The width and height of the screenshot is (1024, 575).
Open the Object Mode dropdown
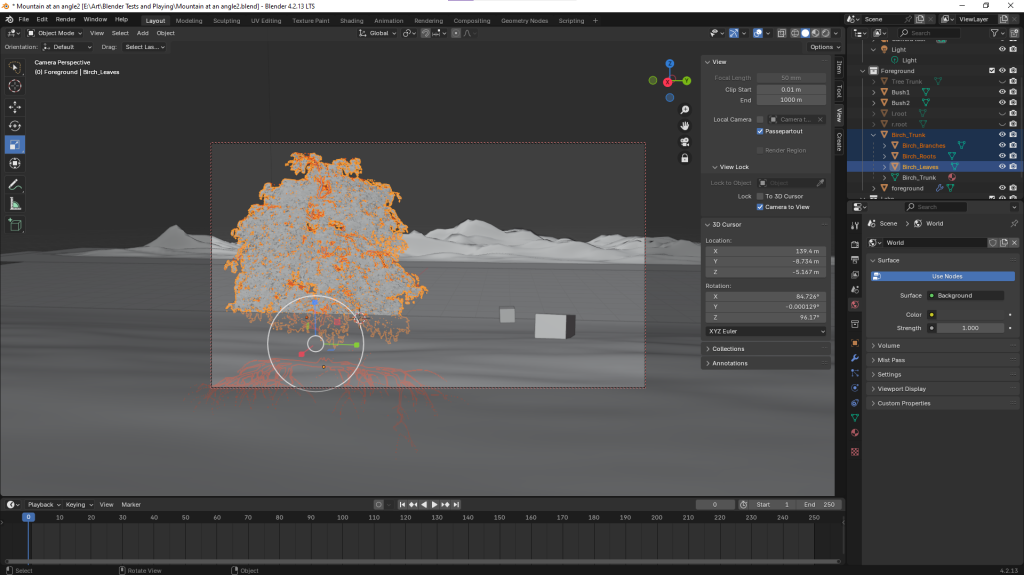point(55,33)
